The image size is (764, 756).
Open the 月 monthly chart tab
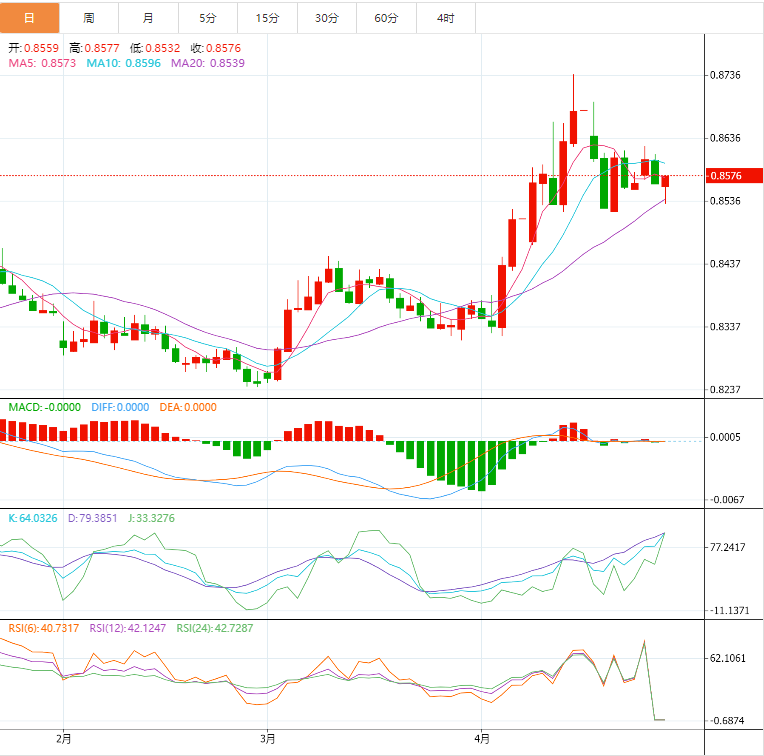click(148, 18)
